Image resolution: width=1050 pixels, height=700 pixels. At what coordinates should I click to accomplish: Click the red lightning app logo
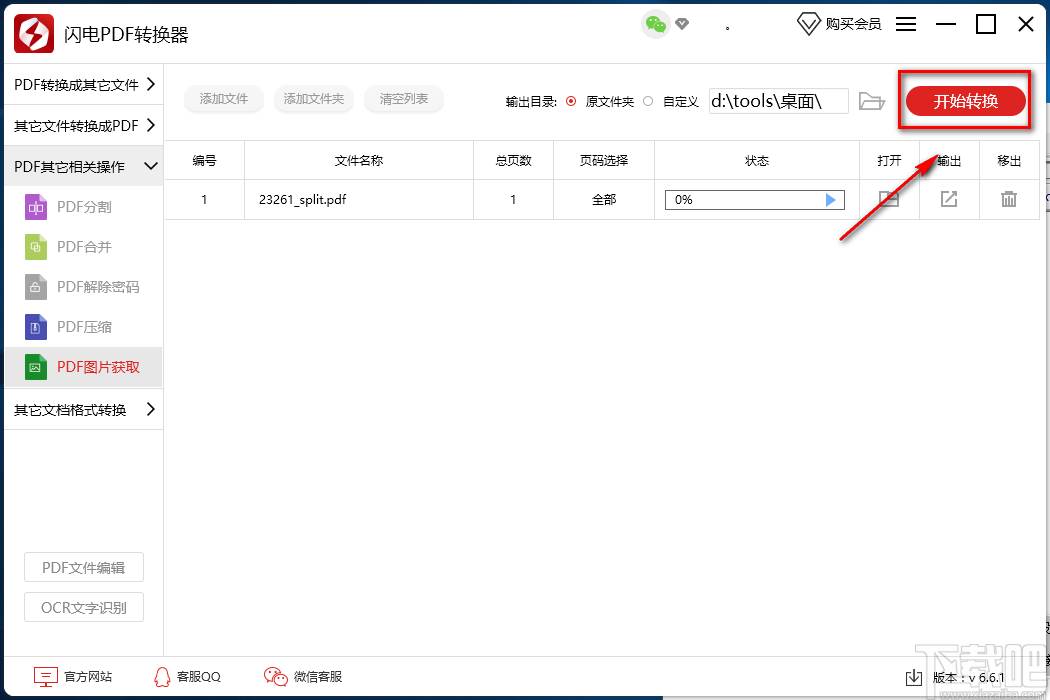[33, 33]
